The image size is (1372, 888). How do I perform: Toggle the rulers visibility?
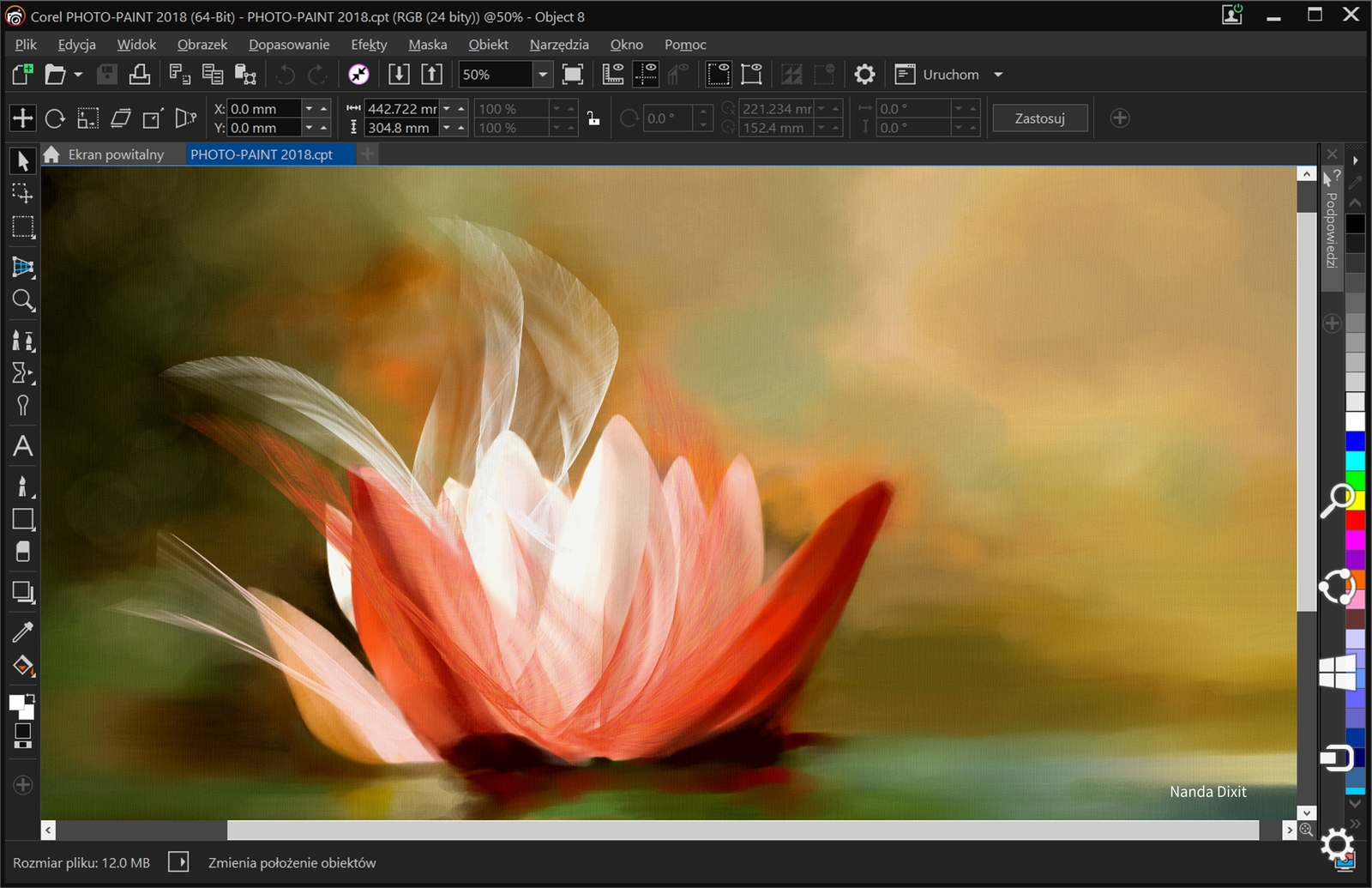[612, 75]
